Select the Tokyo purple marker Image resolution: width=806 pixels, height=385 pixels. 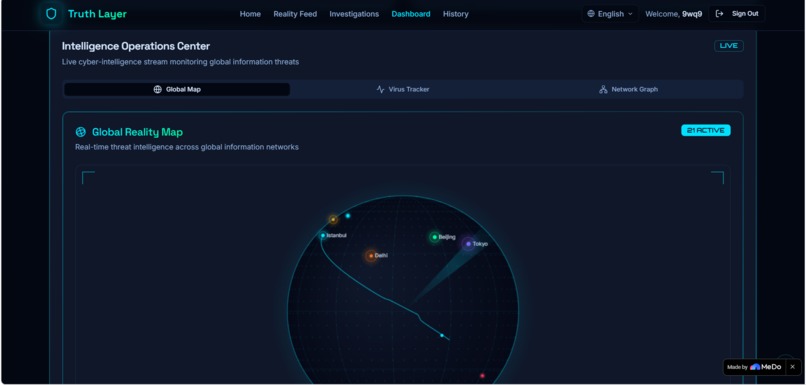468,244
